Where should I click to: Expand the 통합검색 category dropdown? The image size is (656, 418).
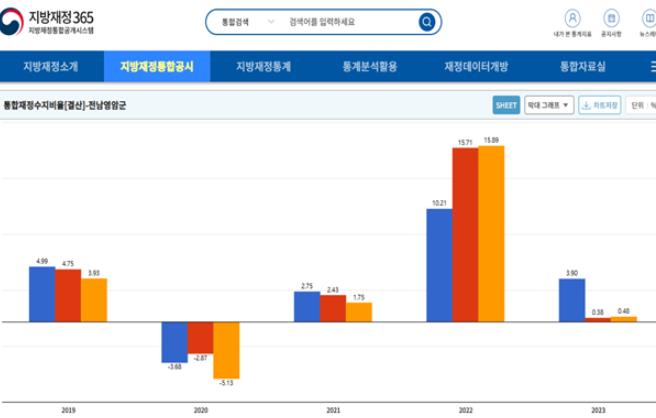click(x=240, y=21)
